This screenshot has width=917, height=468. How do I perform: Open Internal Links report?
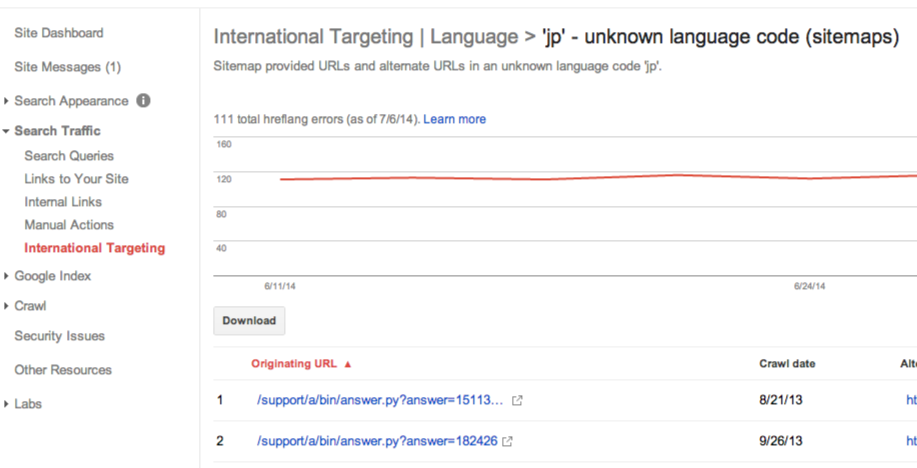pos(63,202)
